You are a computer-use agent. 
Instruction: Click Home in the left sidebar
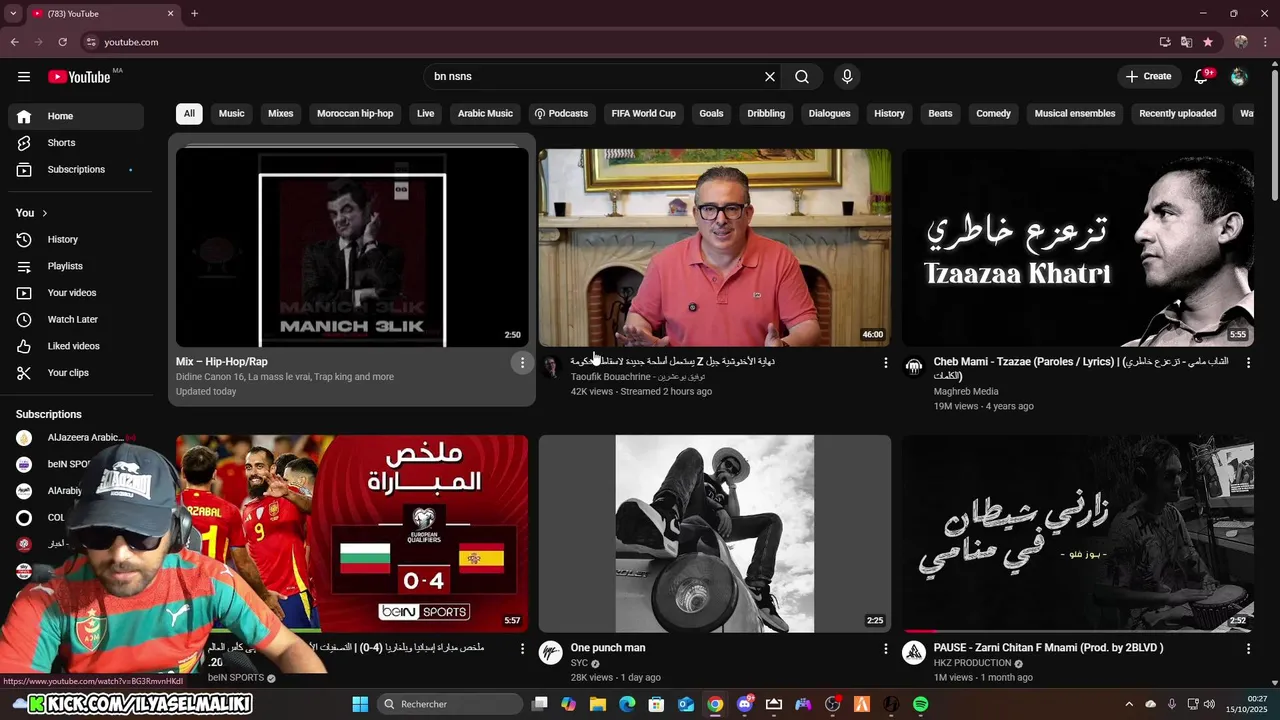(x=76, y=116)
